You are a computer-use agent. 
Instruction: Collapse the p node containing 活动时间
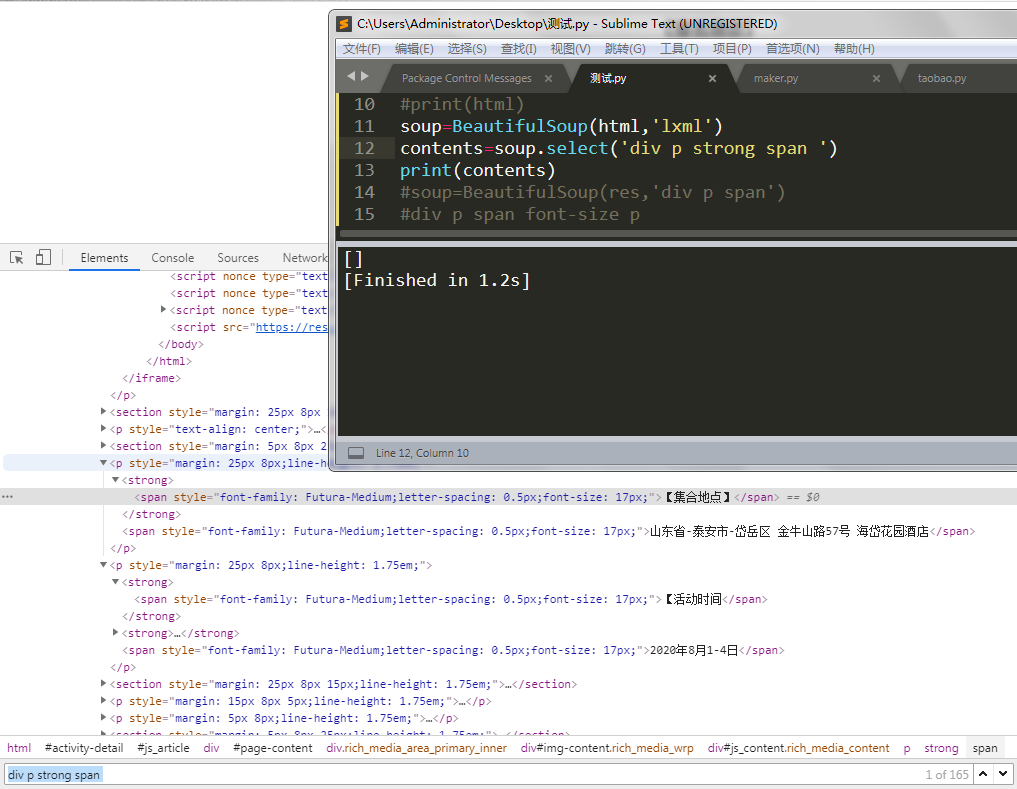[104, 564]
